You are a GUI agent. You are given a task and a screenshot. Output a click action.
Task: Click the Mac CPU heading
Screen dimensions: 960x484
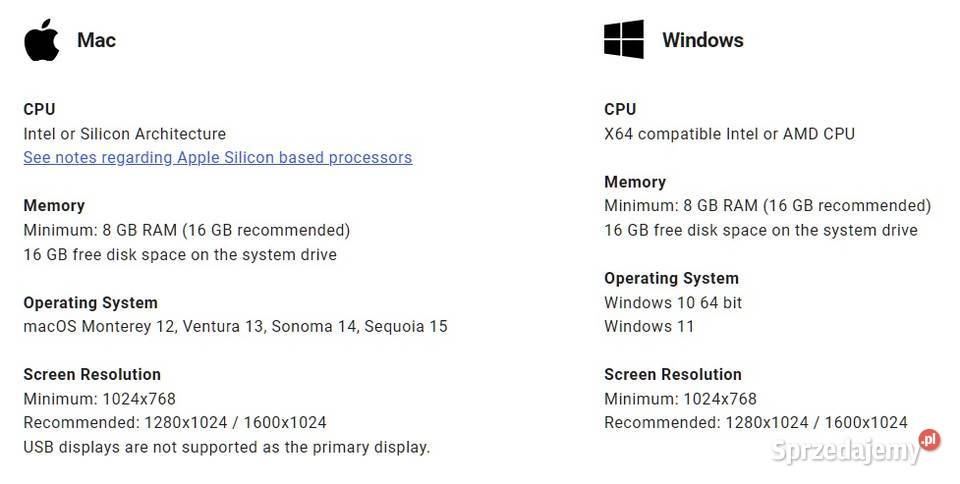[x=39, y=109]
